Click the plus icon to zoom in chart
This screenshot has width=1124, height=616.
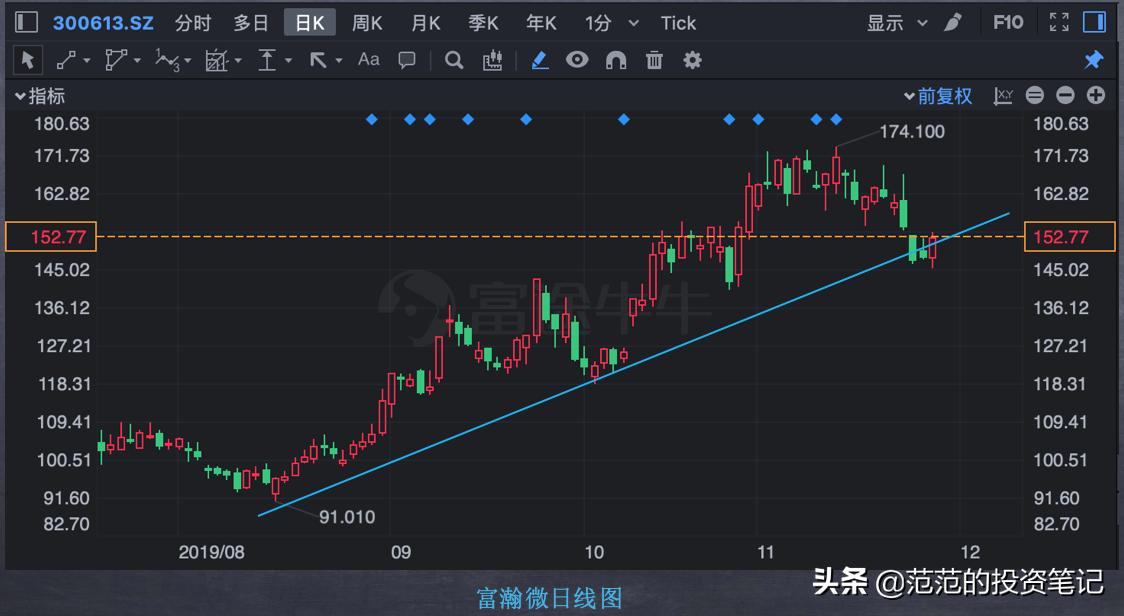pos(1096,95)
